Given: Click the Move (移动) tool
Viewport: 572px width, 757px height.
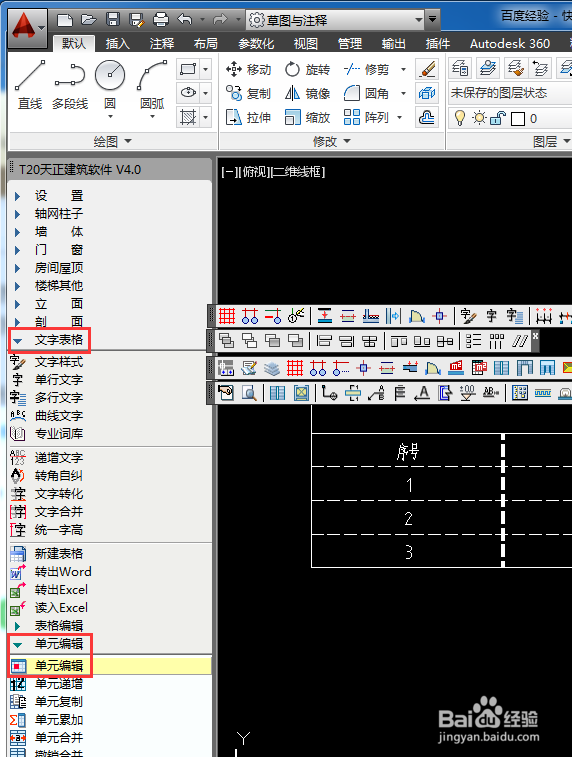Looking at the screenshot, I should click(x=249, y=70).
